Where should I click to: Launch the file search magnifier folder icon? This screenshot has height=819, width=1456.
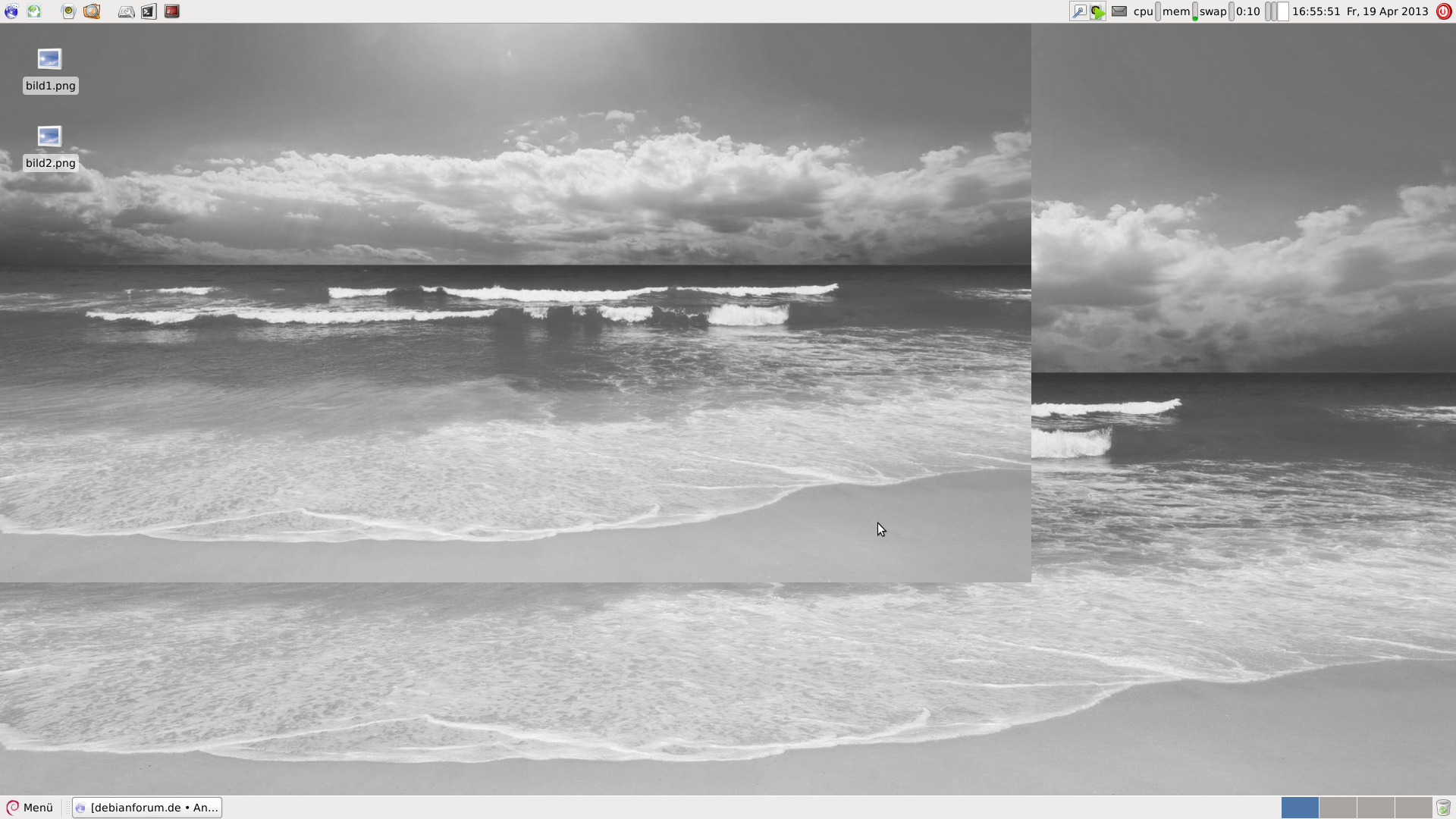click(92, 11)
